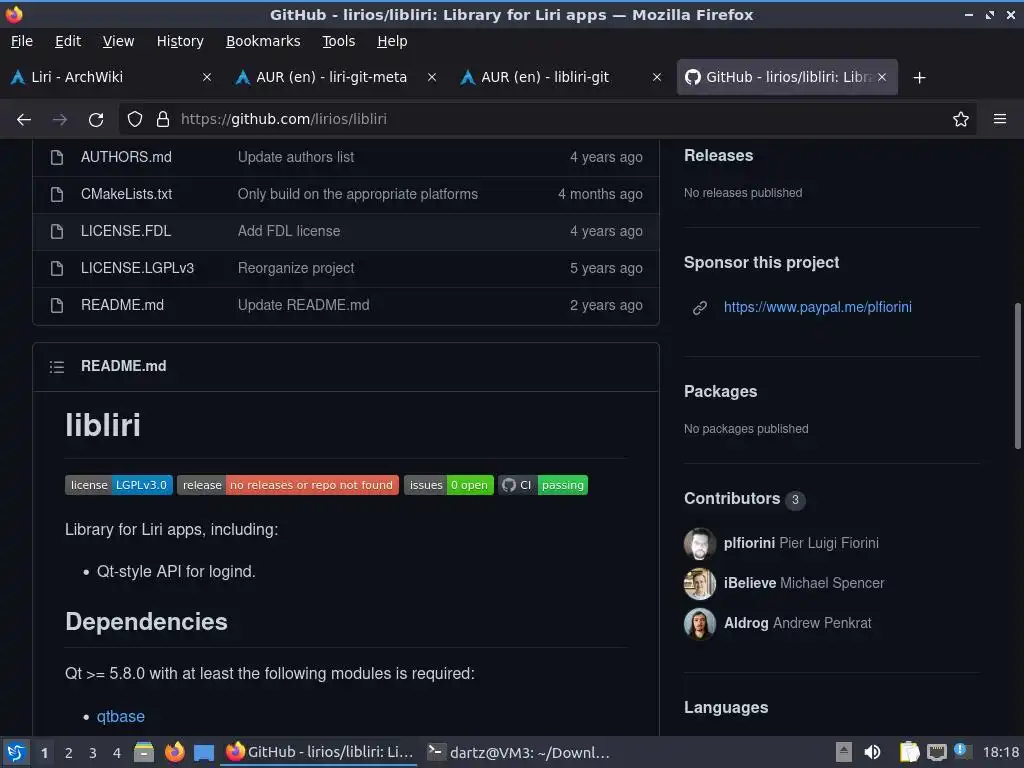The width and height of the screenshot is (1024, 768).
Task: Open Aldrog contributor avatar
Action: (699, 624)
